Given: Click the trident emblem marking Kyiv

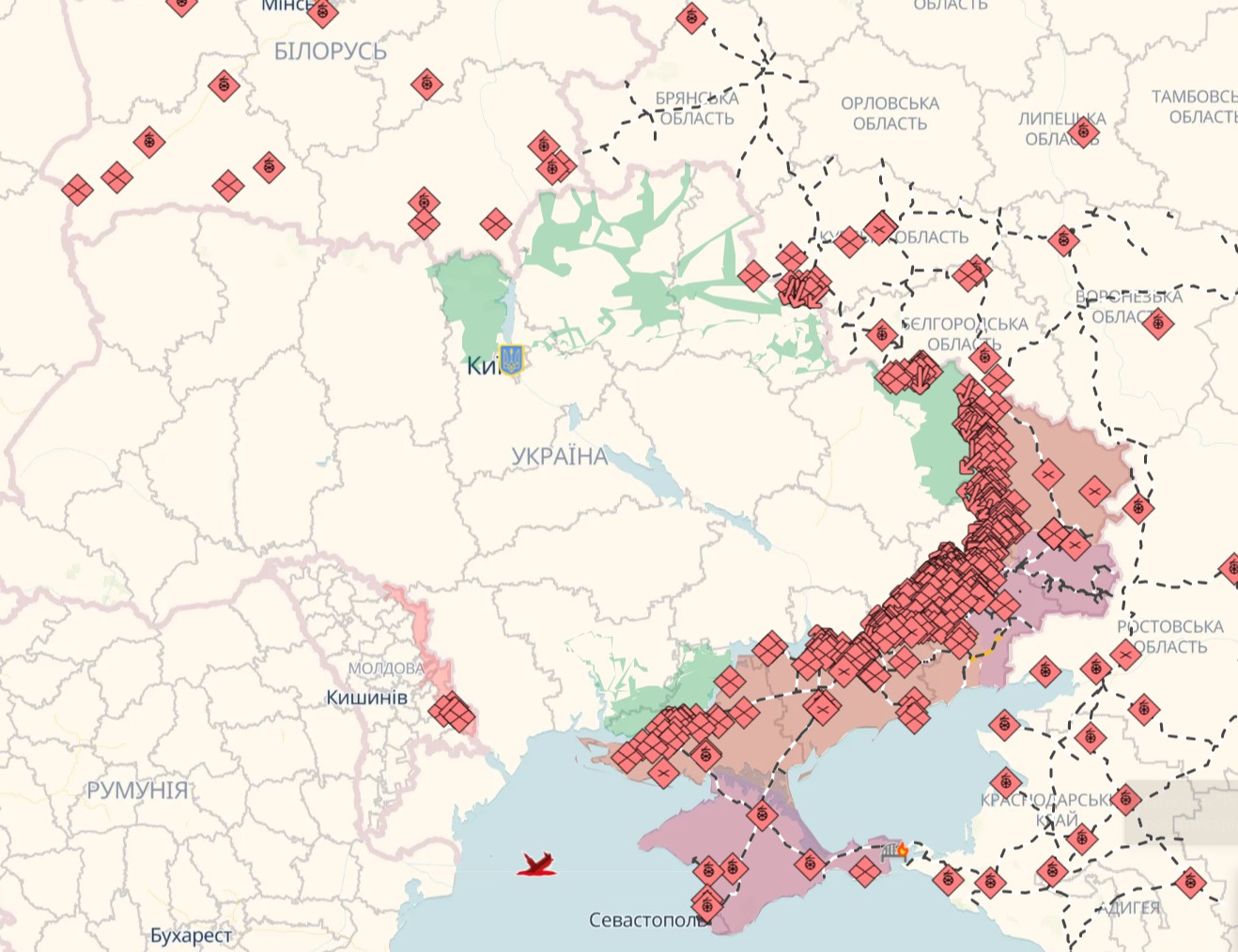Looking at the screenshot, I should tap(511, 359).
